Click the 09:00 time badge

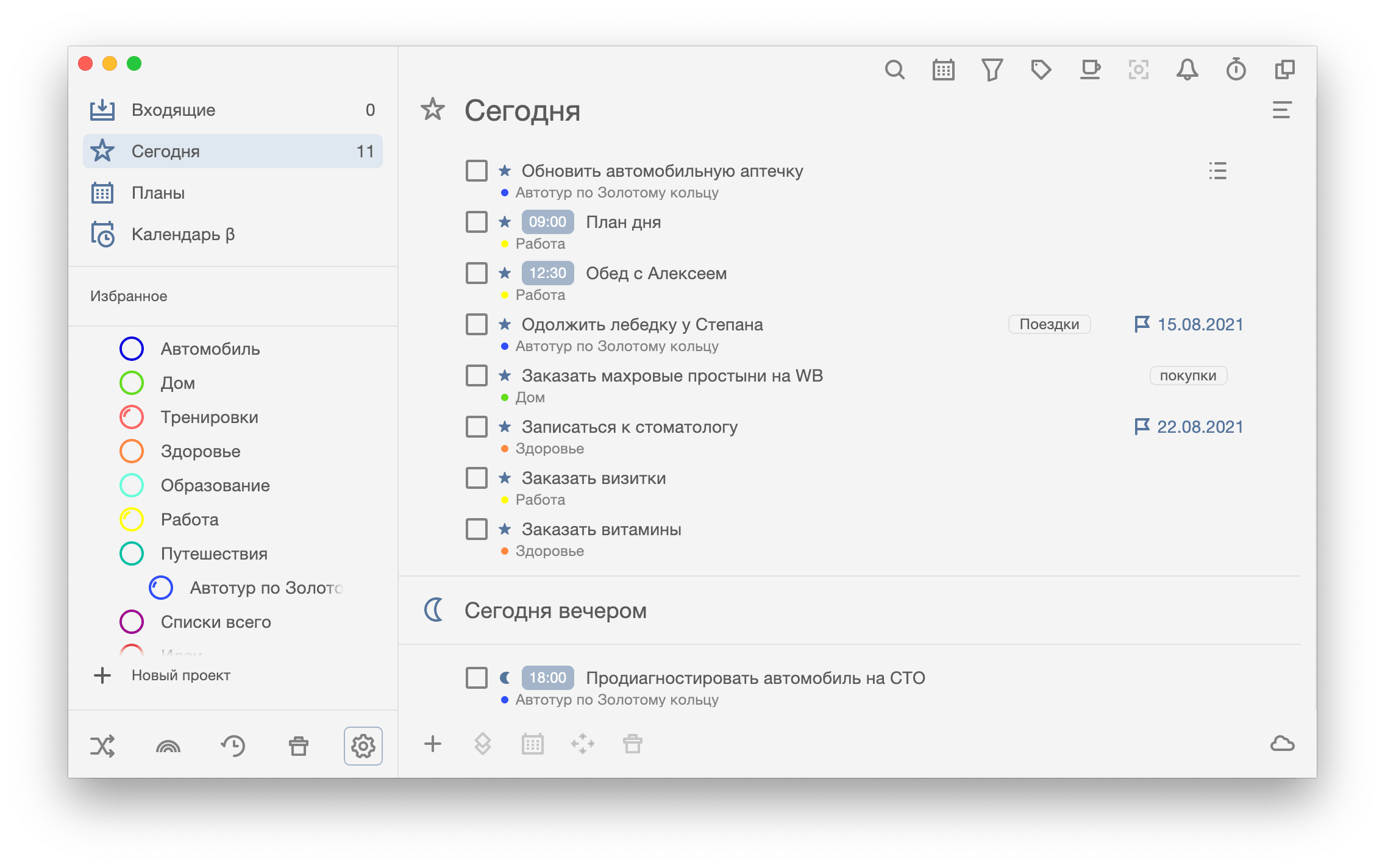pos(547,222)
